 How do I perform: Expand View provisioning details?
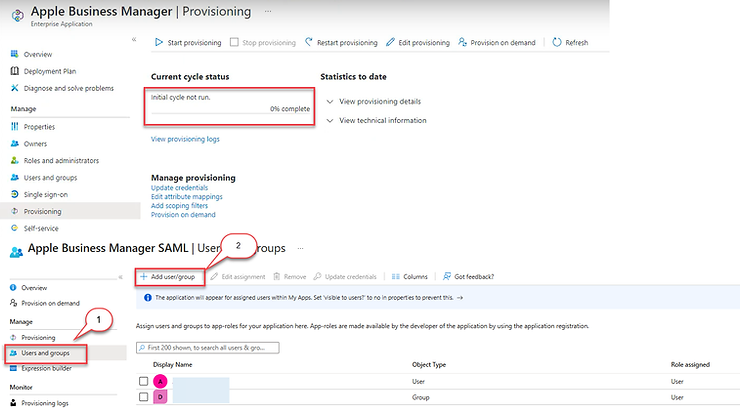pyautogui.click(x=373, y=101)
